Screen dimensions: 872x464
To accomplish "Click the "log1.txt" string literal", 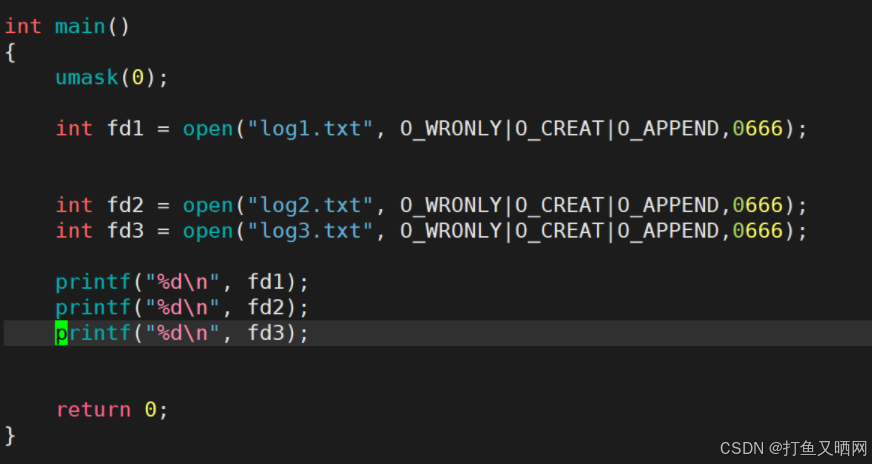I will 310,129.
